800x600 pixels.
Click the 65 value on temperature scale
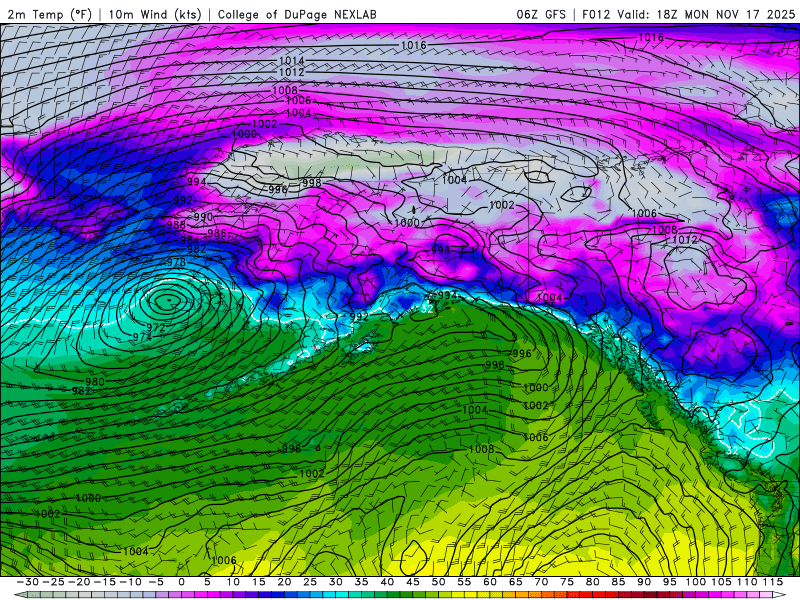tap(515, 582)
